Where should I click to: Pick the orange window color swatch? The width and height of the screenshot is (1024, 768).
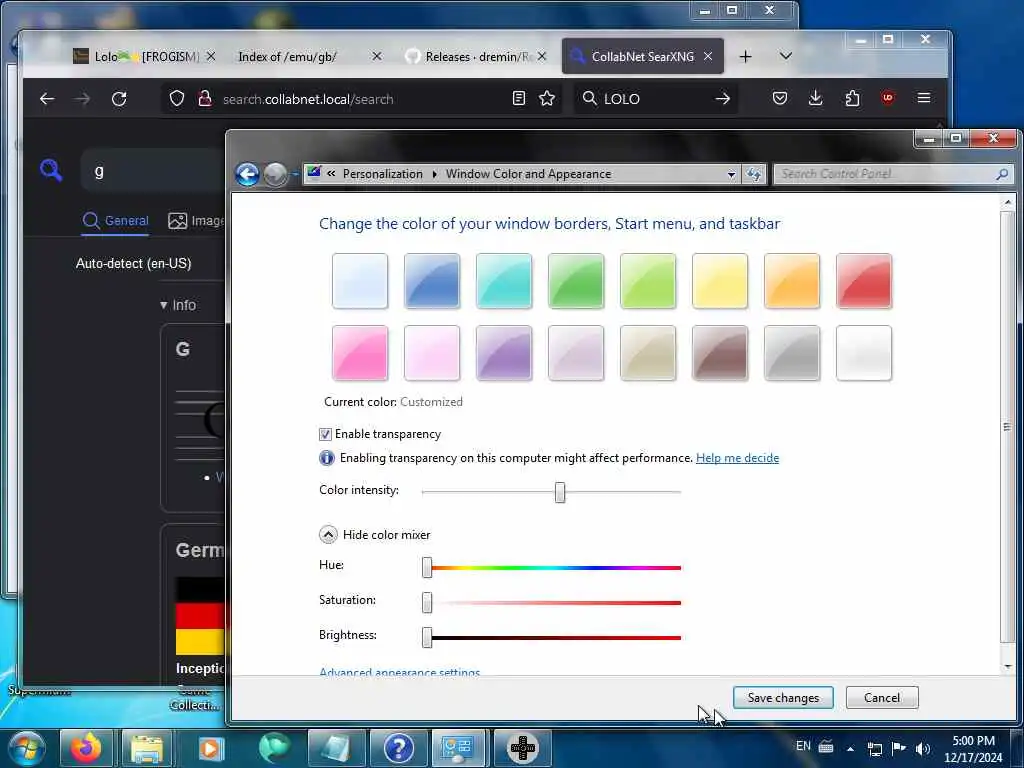[x=792, y=281]
